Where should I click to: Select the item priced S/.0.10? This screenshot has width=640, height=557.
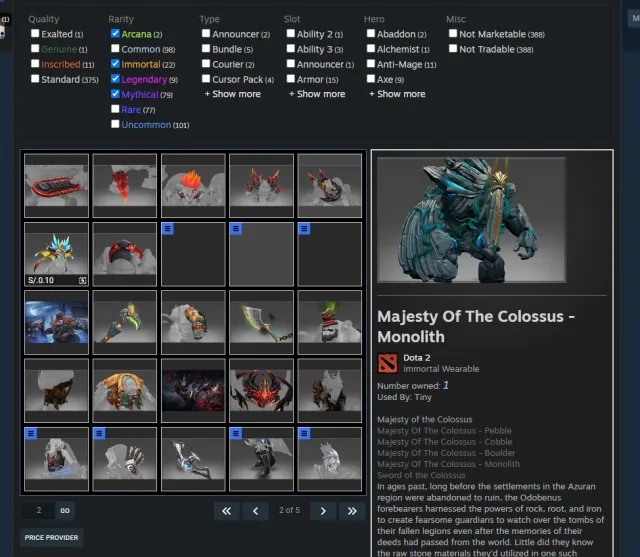56,254
